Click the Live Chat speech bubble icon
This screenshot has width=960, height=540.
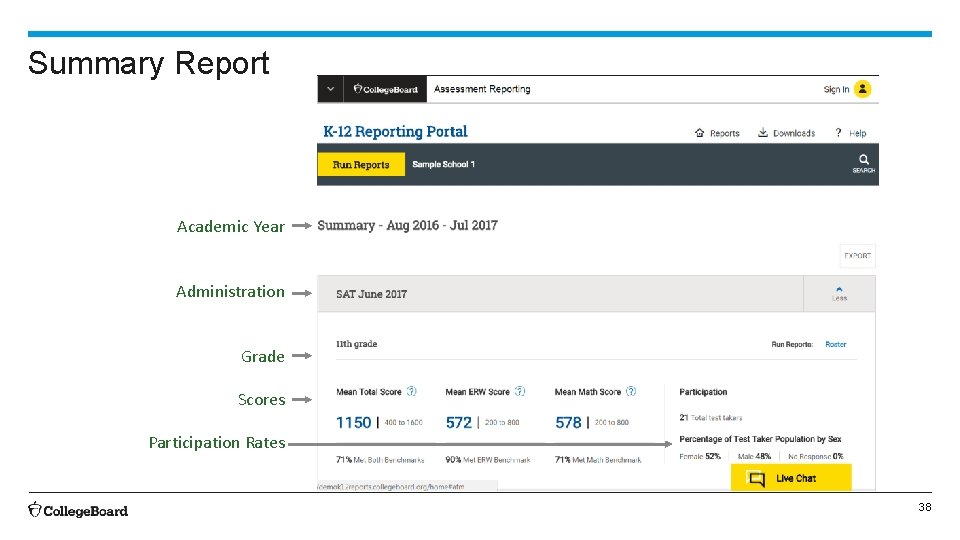[757, 479]
